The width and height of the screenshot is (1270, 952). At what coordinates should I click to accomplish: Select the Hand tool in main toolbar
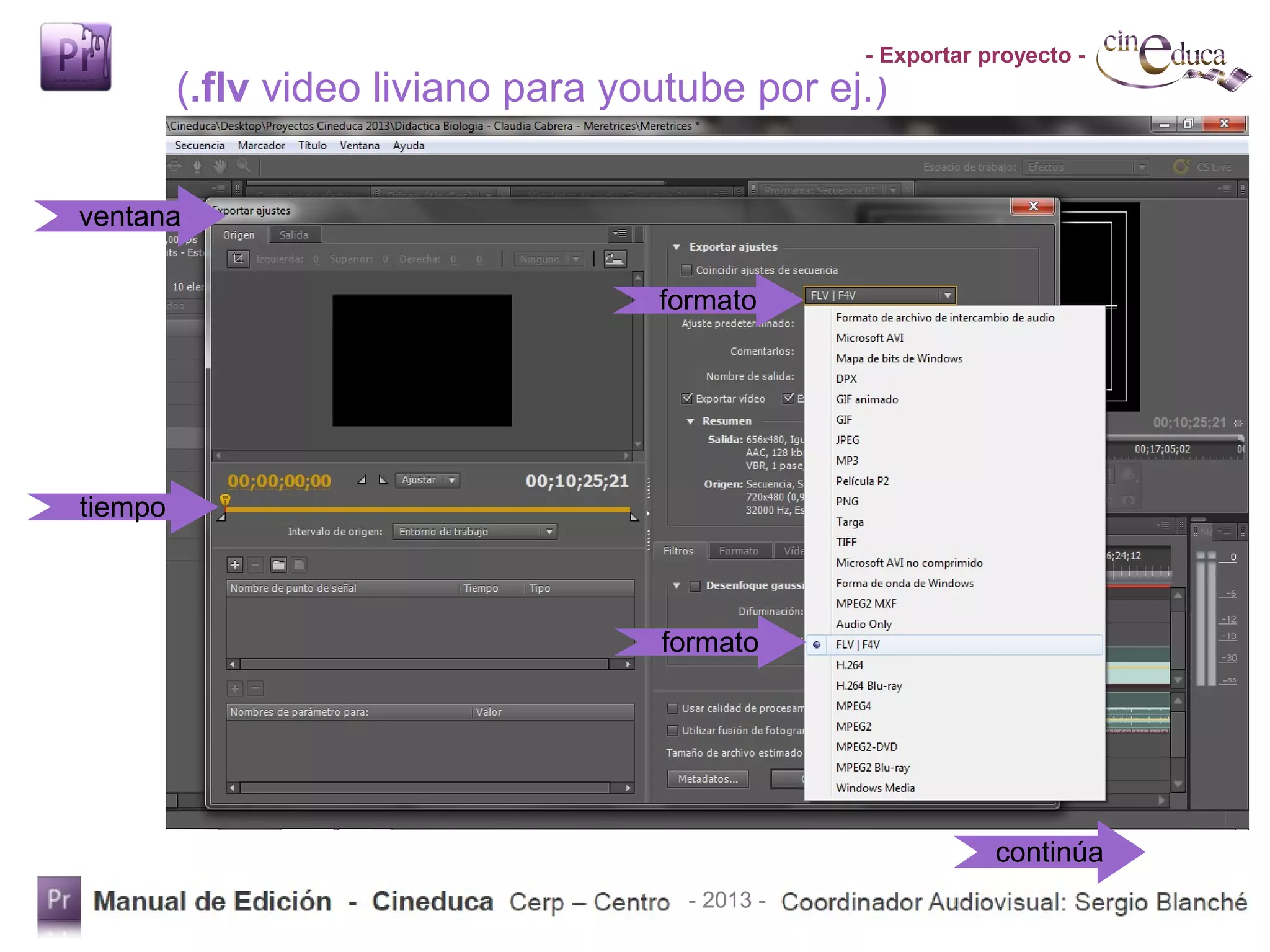220,166
